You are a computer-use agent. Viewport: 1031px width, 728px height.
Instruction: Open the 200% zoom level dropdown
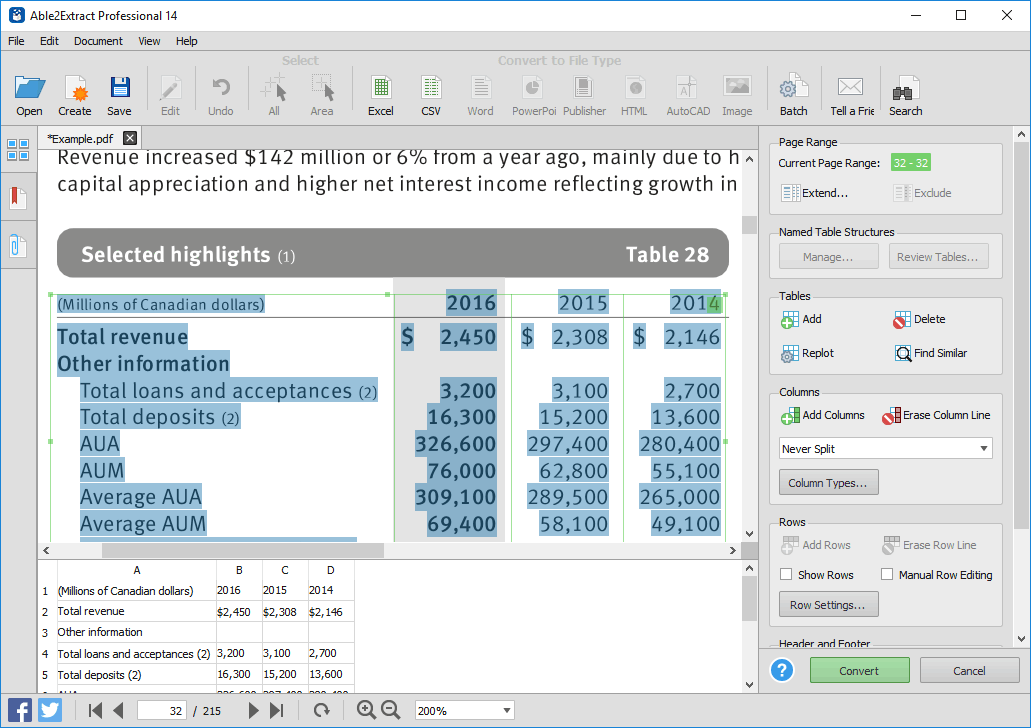[x=464, y=711]
